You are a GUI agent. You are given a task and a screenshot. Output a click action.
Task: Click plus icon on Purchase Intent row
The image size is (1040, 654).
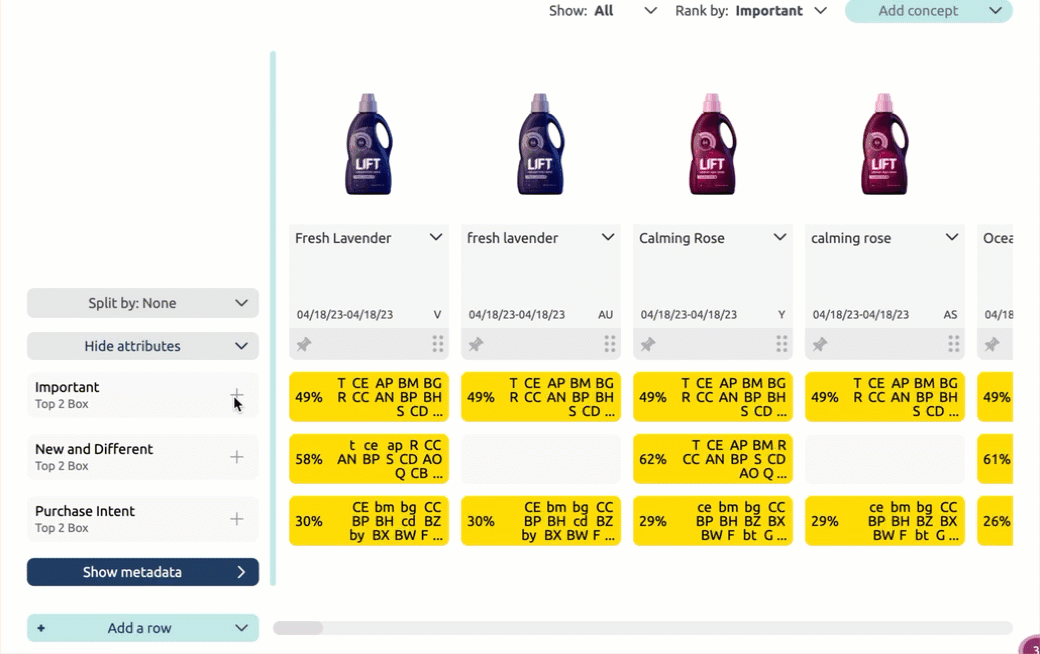(x=237, y=519)
